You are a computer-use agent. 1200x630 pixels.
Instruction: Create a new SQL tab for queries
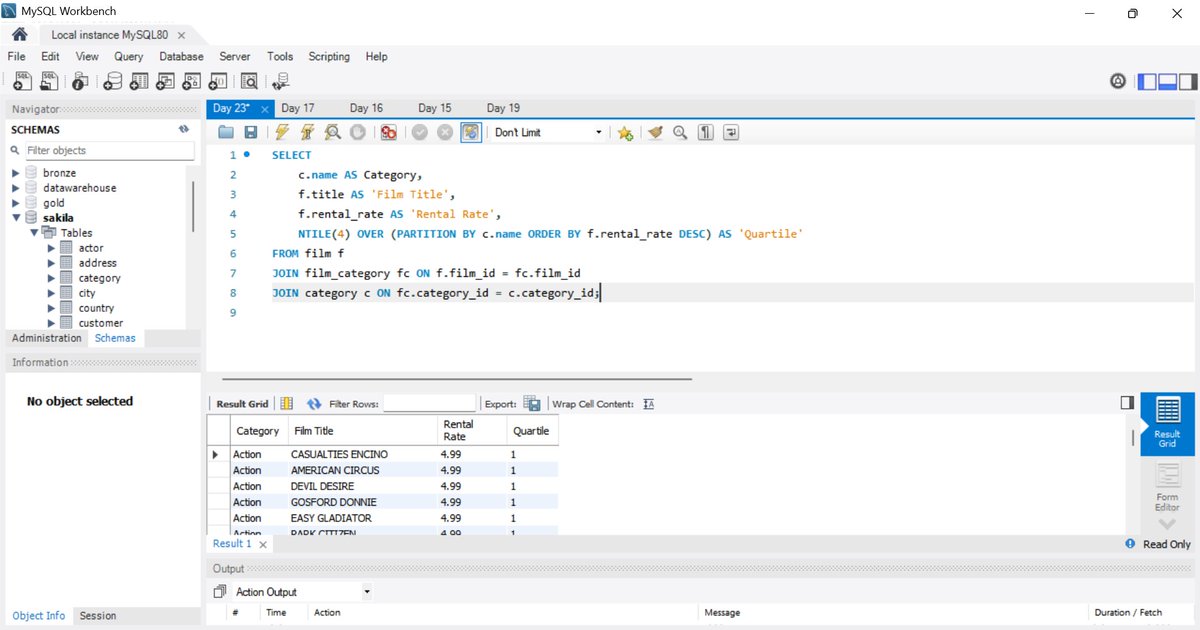(x=21, y=81)
